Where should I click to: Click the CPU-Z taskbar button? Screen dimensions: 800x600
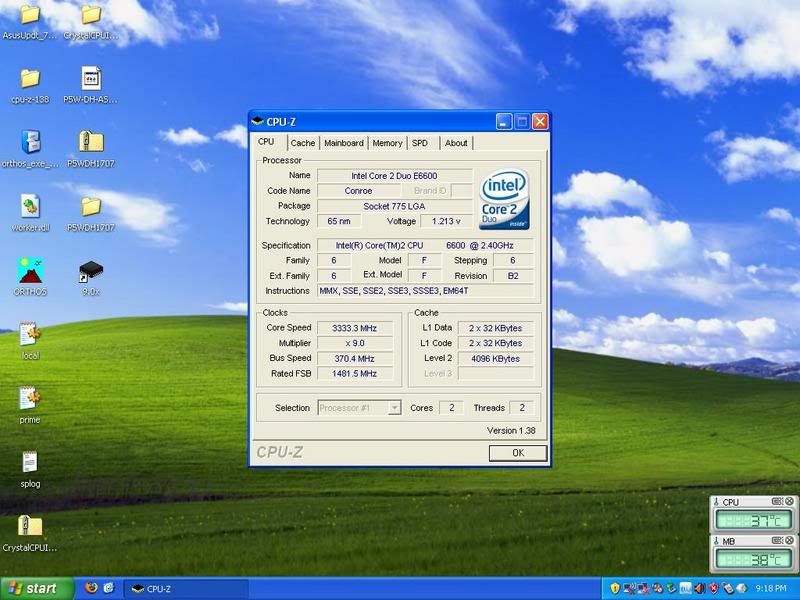[x=186, y=589]
